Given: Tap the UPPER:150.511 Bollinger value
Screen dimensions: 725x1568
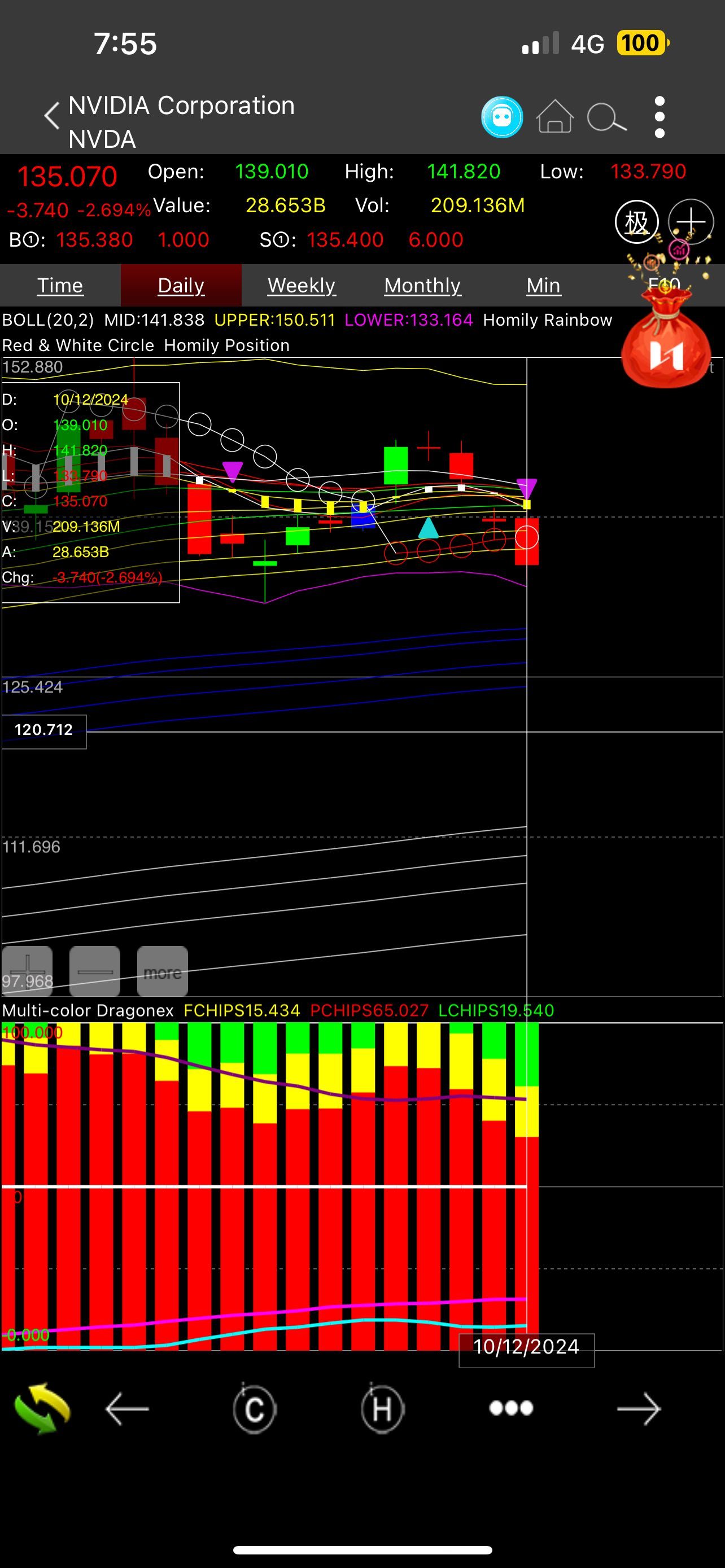Looking at the screenshot, I should tap(274, 320).
